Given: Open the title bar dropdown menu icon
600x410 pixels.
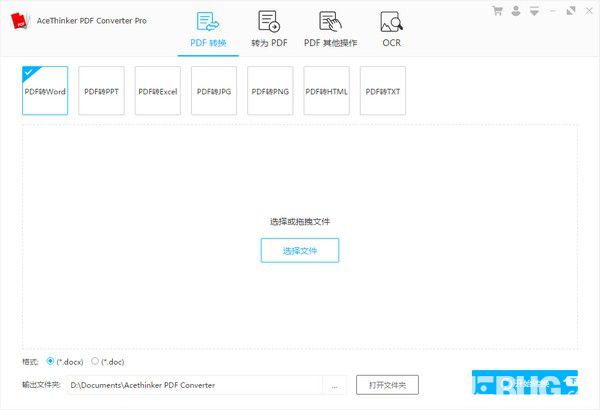Looking at the screenshot, I should tap(534, 11).
